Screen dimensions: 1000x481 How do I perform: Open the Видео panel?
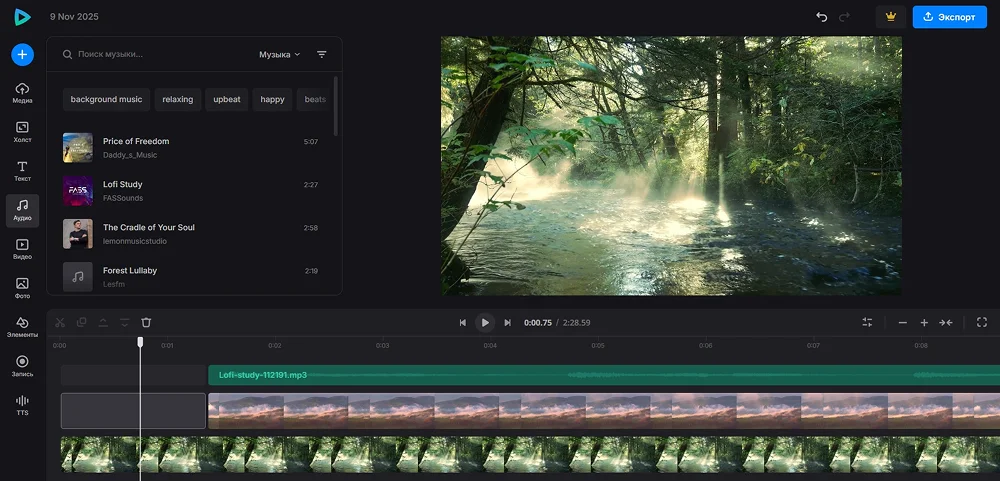22,249
